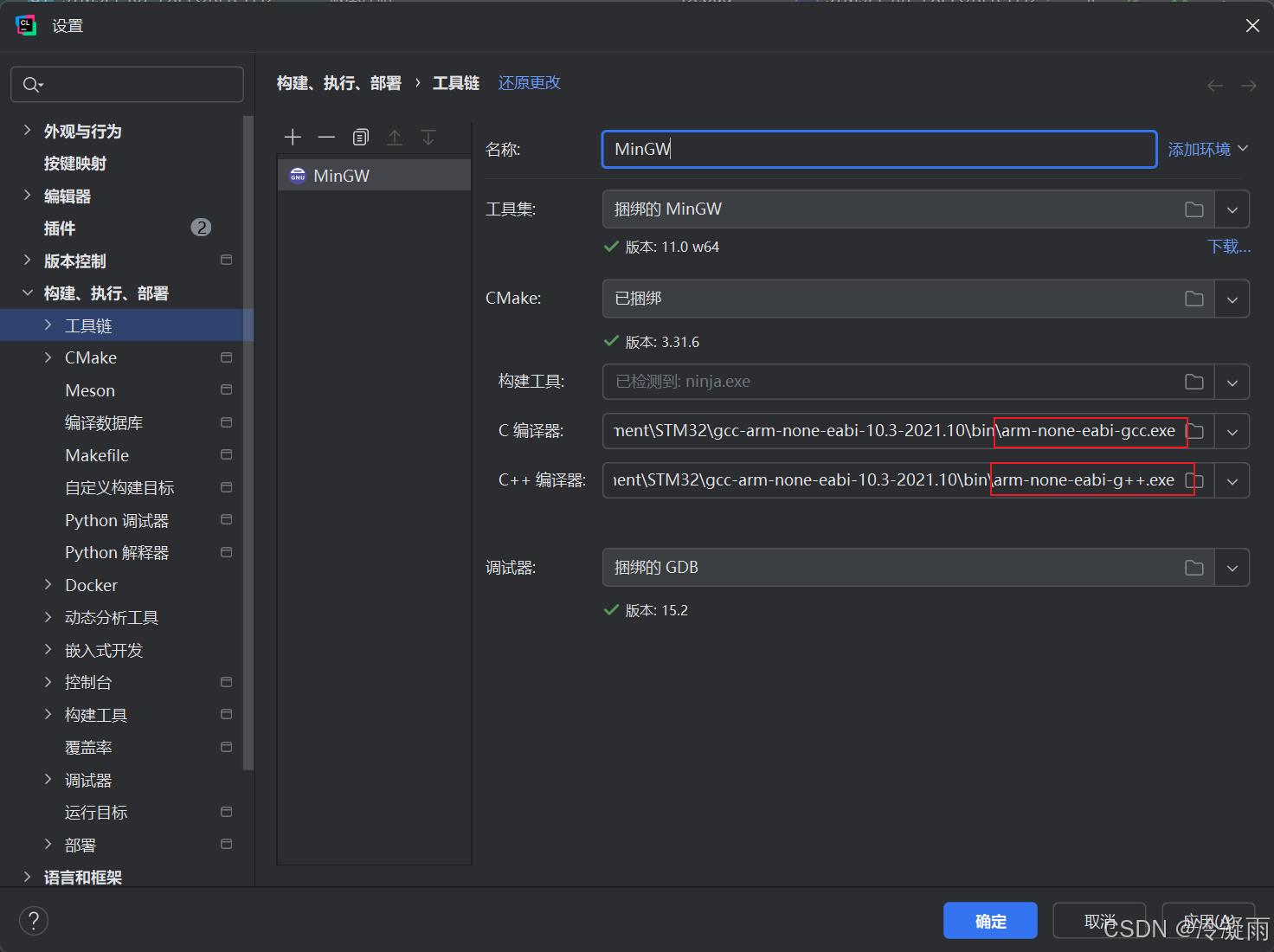Close the 设置 dialog
This screenshot has width=1274, height=952.
(1252, 25)
